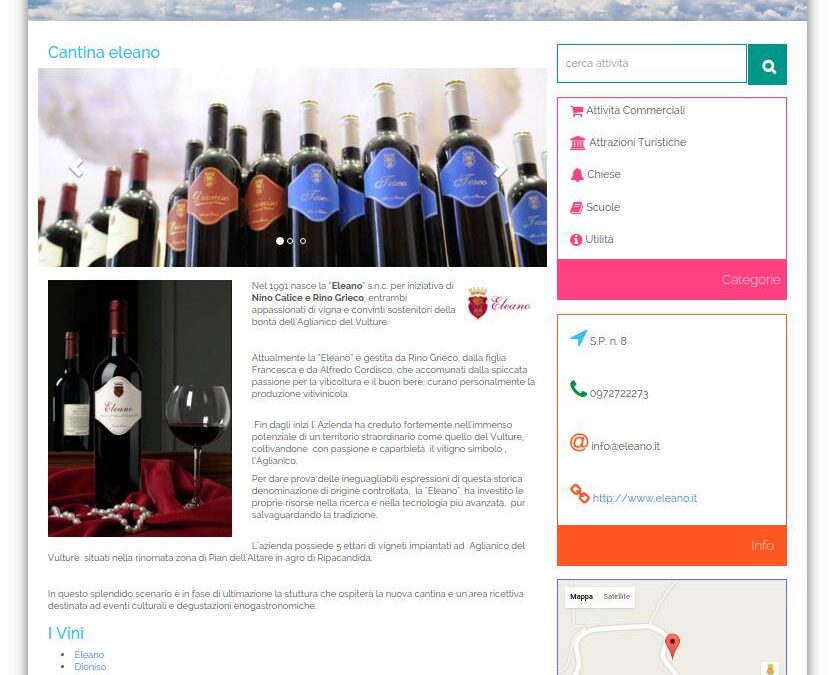Show the previous carousel slide
The image size is (836, 675).
(x=77, y=167)
